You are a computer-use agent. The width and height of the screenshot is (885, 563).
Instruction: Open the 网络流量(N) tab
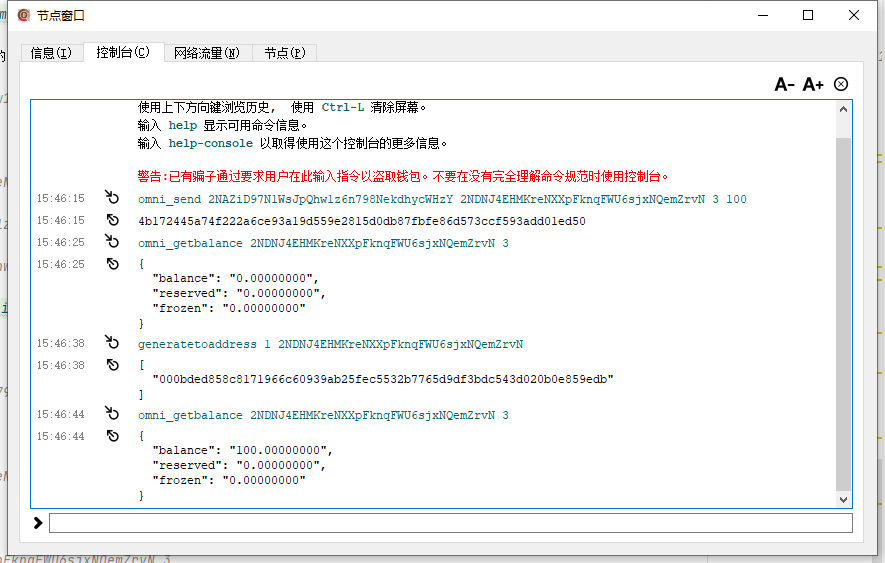(207, 53)
